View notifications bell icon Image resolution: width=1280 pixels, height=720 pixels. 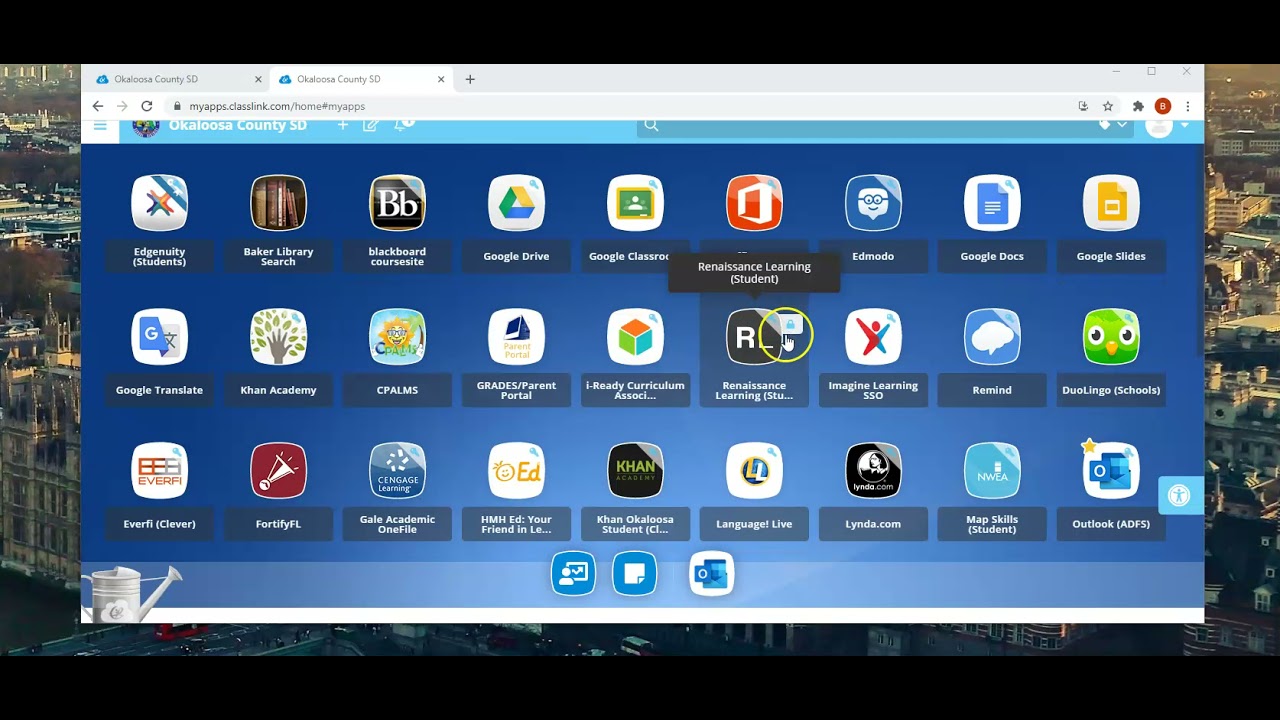402,125
